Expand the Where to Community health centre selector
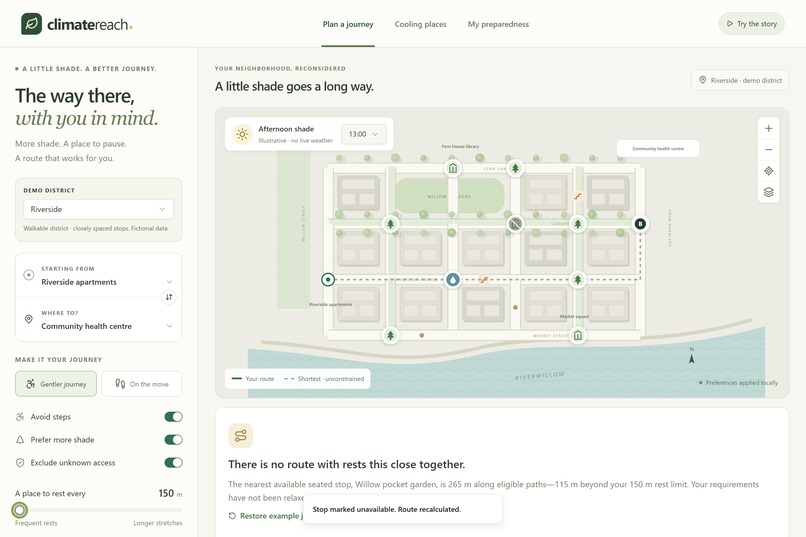 point(99,320)
